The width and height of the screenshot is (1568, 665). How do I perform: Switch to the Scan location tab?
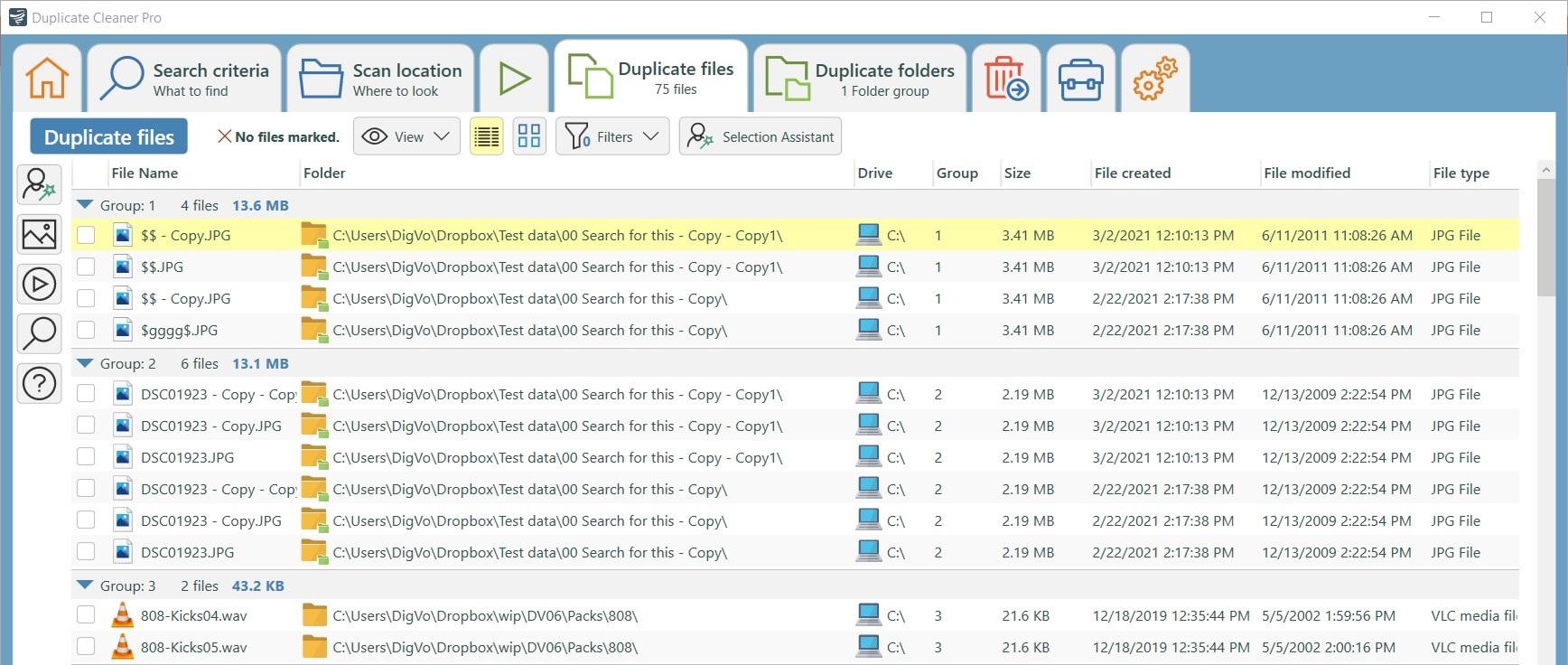pos(380,78)
